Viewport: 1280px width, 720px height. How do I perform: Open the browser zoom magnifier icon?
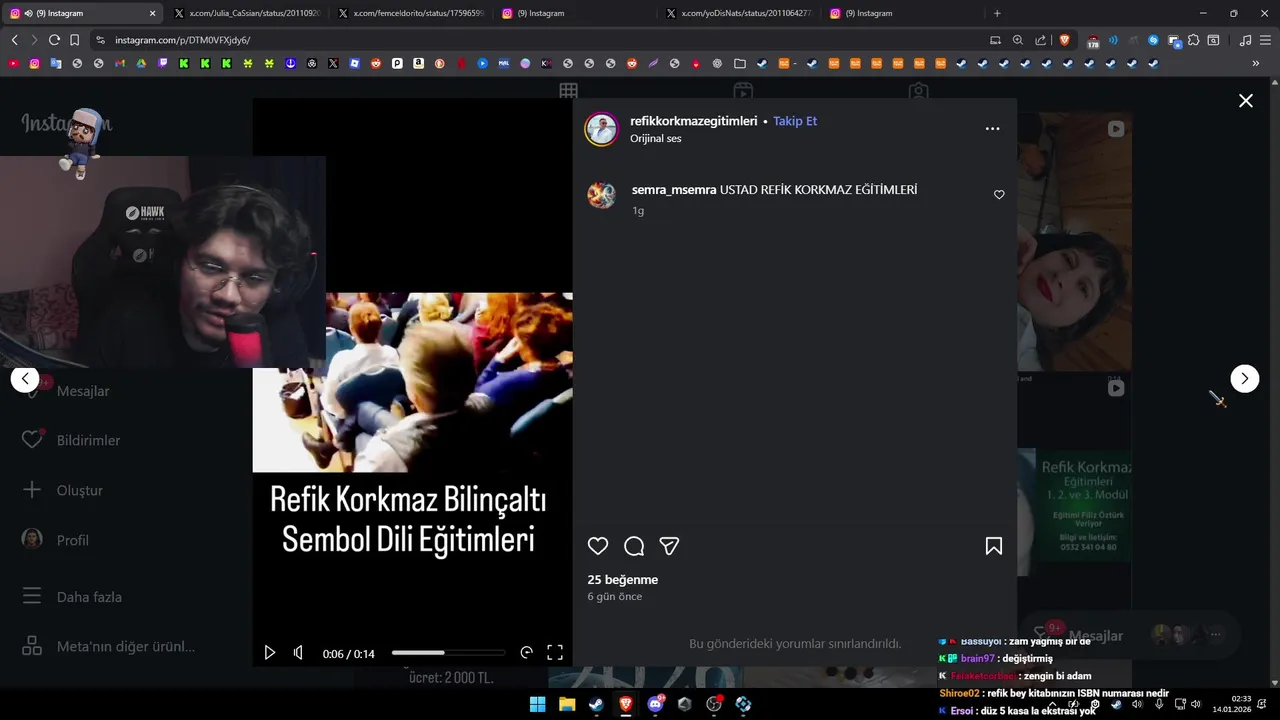click(x=1017, y=40)
